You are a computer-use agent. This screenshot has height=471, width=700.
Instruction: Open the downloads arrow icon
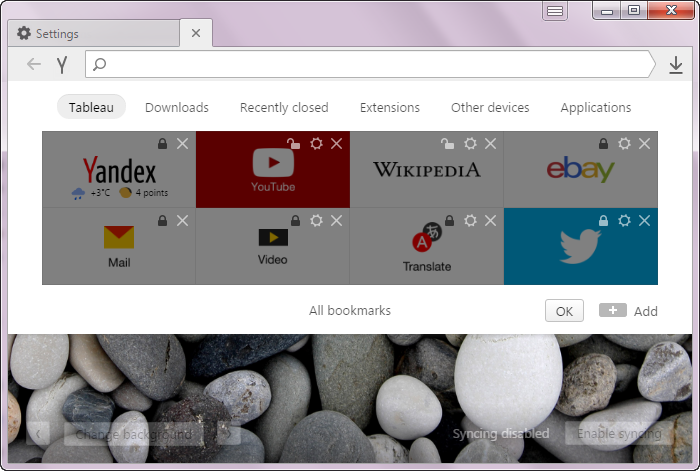click(x=676, y=65)
